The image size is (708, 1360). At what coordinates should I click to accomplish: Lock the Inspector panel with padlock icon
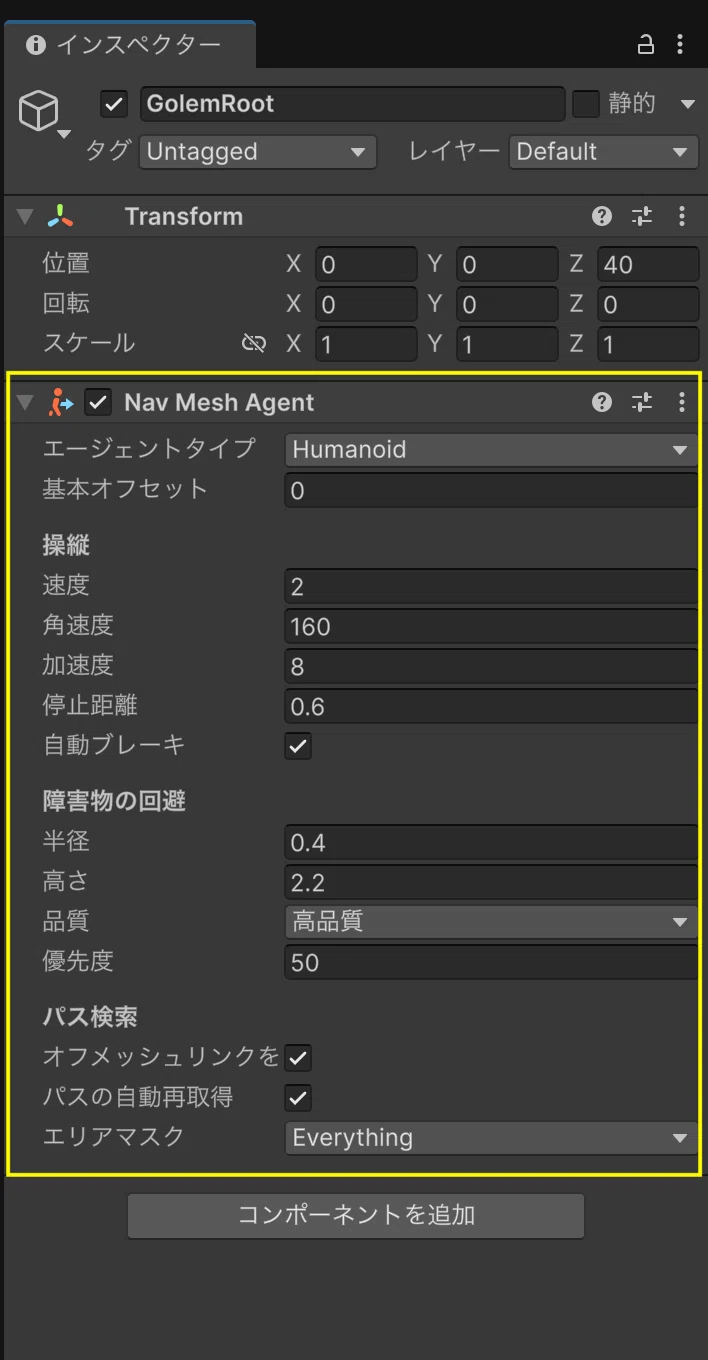tap(646, 44)
